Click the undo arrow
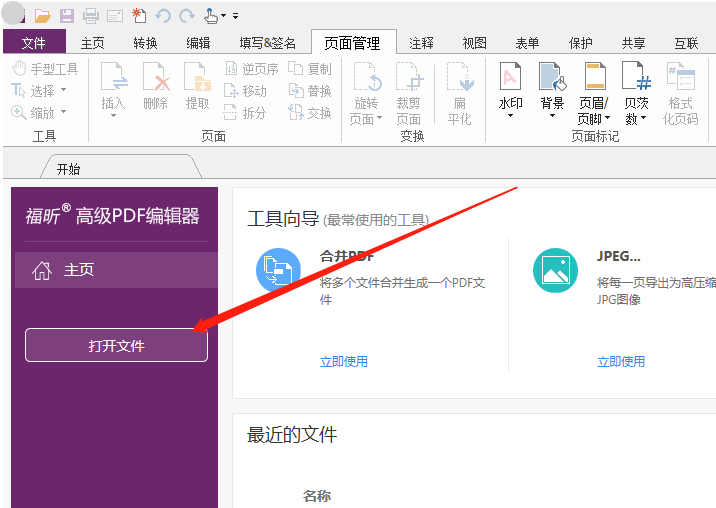716x508 pixels. coord(163,16)
